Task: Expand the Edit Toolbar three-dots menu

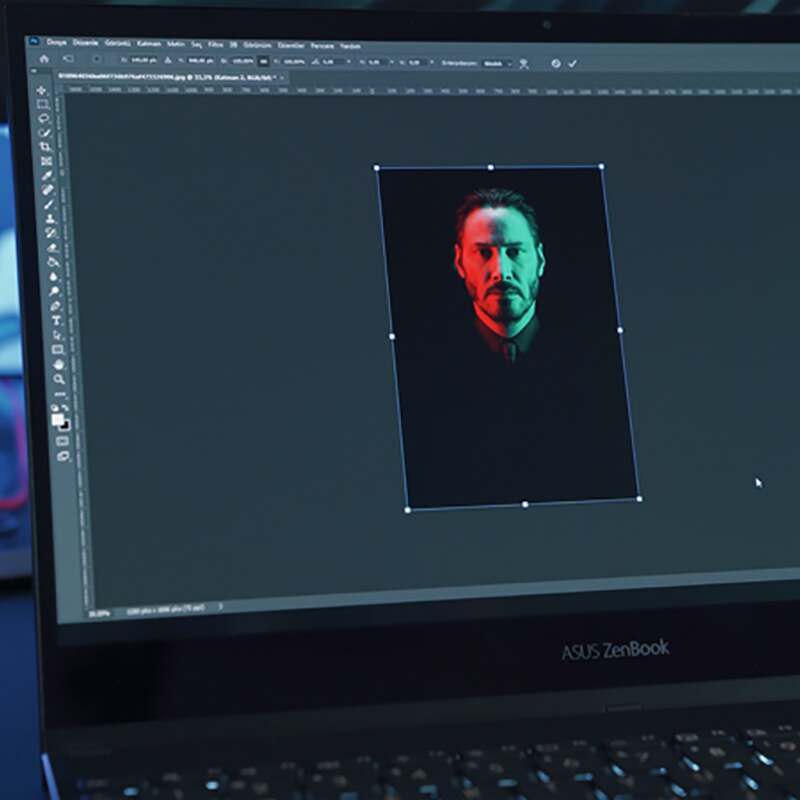Action: pyautogui.click(x=61, y=394)
